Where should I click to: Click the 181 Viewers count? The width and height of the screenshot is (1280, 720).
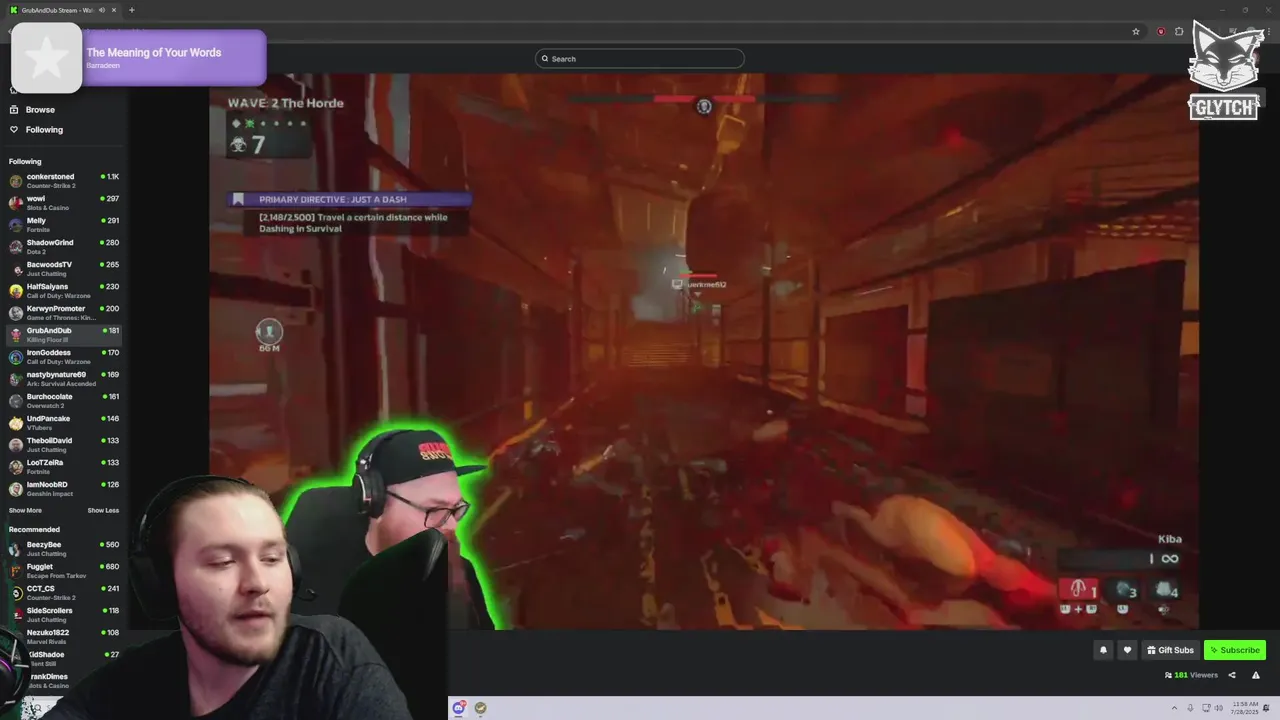point(1192,675)
